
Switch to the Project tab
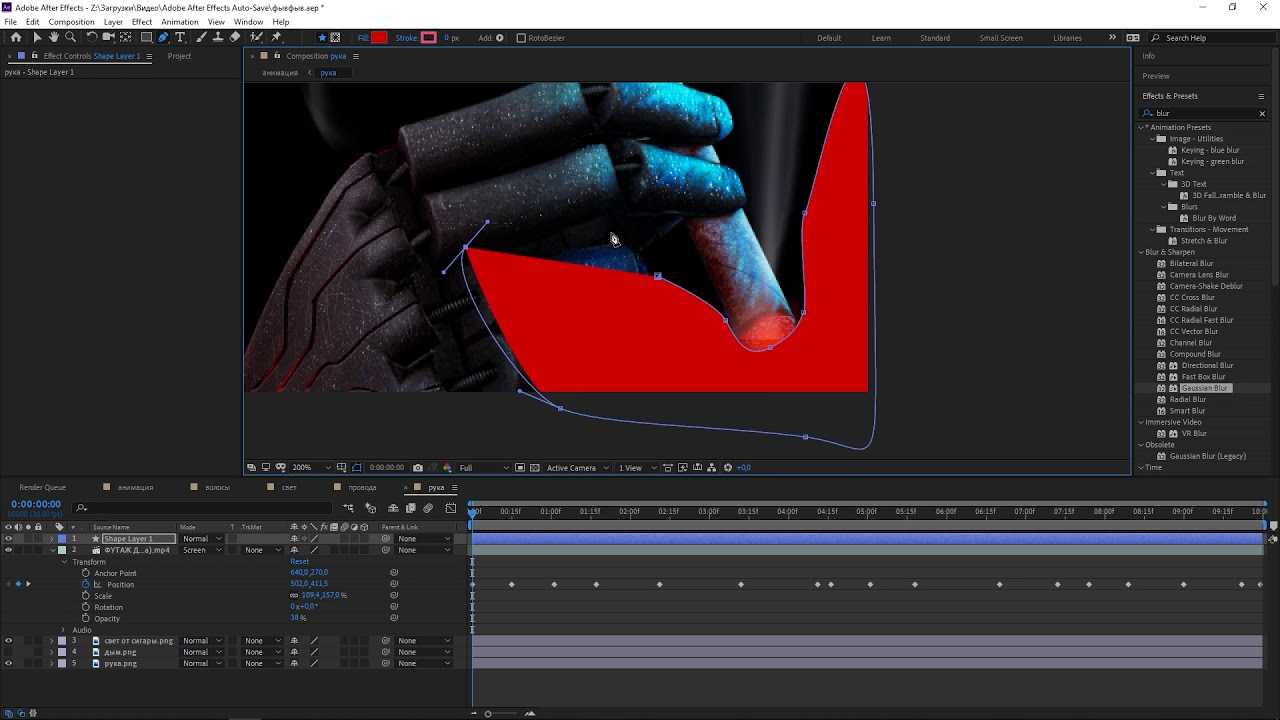point(179,56)
